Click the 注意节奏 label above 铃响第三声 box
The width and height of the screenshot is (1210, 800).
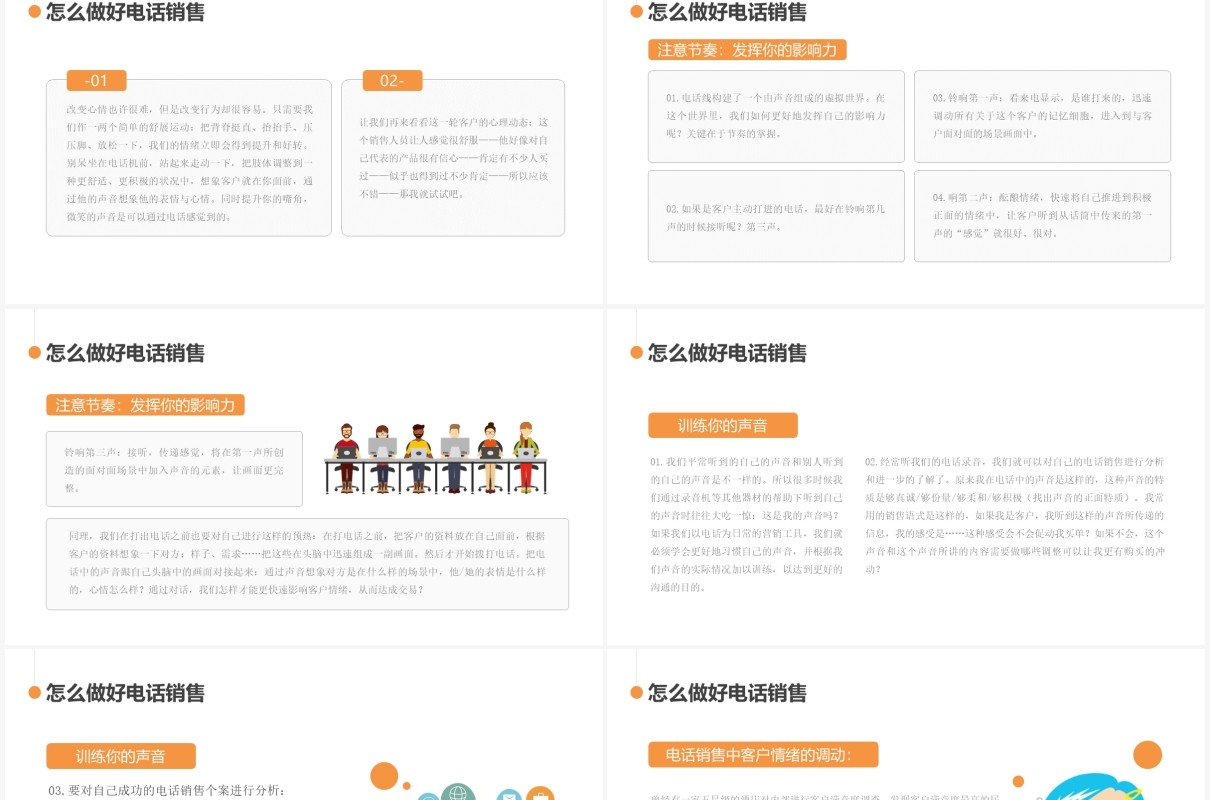145,405
